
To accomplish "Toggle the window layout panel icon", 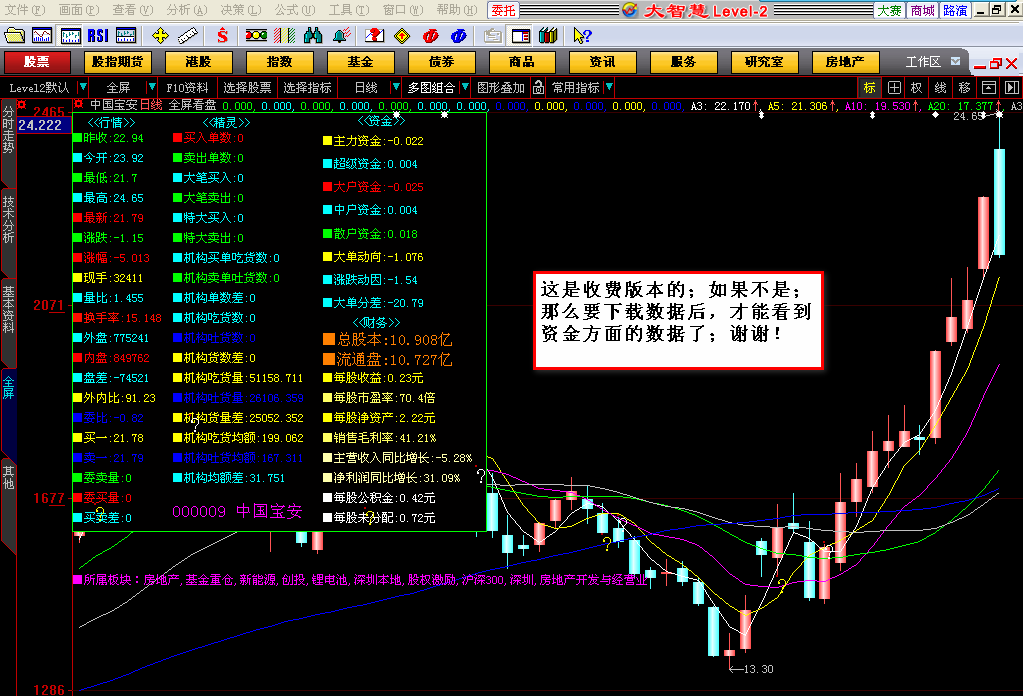I will 521,36.
